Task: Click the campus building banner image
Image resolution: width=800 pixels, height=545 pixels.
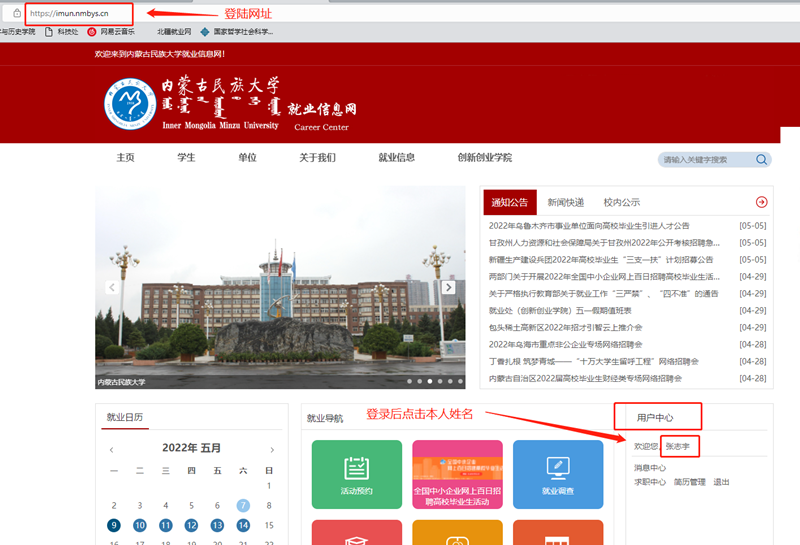Action: click(x=280, y=287)
